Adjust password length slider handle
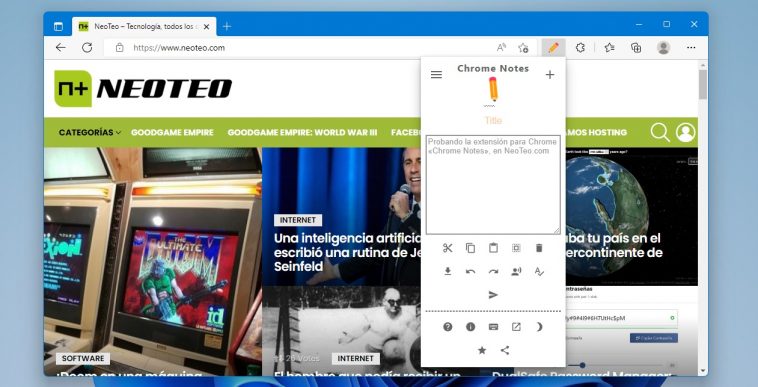 coord(583,365)
